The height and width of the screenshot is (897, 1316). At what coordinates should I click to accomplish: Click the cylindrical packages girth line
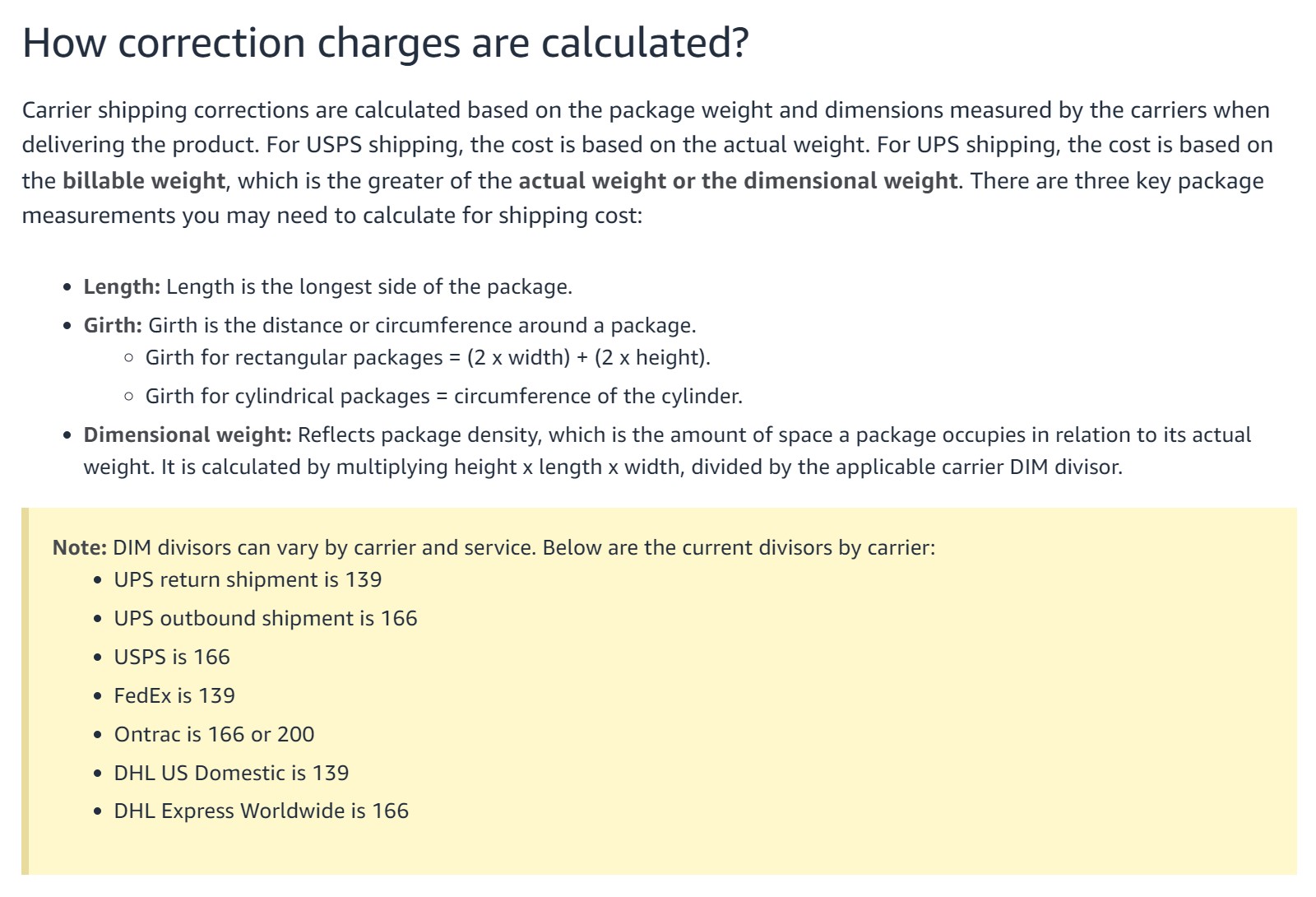[x=444, y=397]
